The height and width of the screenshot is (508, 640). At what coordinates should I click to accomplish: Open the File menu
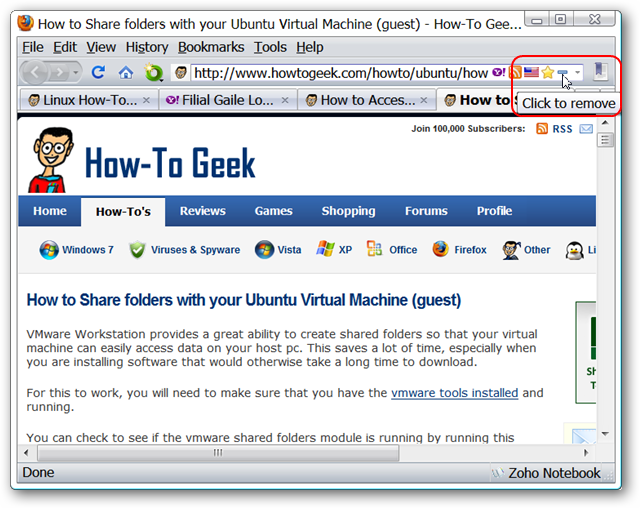click(33, 47)
